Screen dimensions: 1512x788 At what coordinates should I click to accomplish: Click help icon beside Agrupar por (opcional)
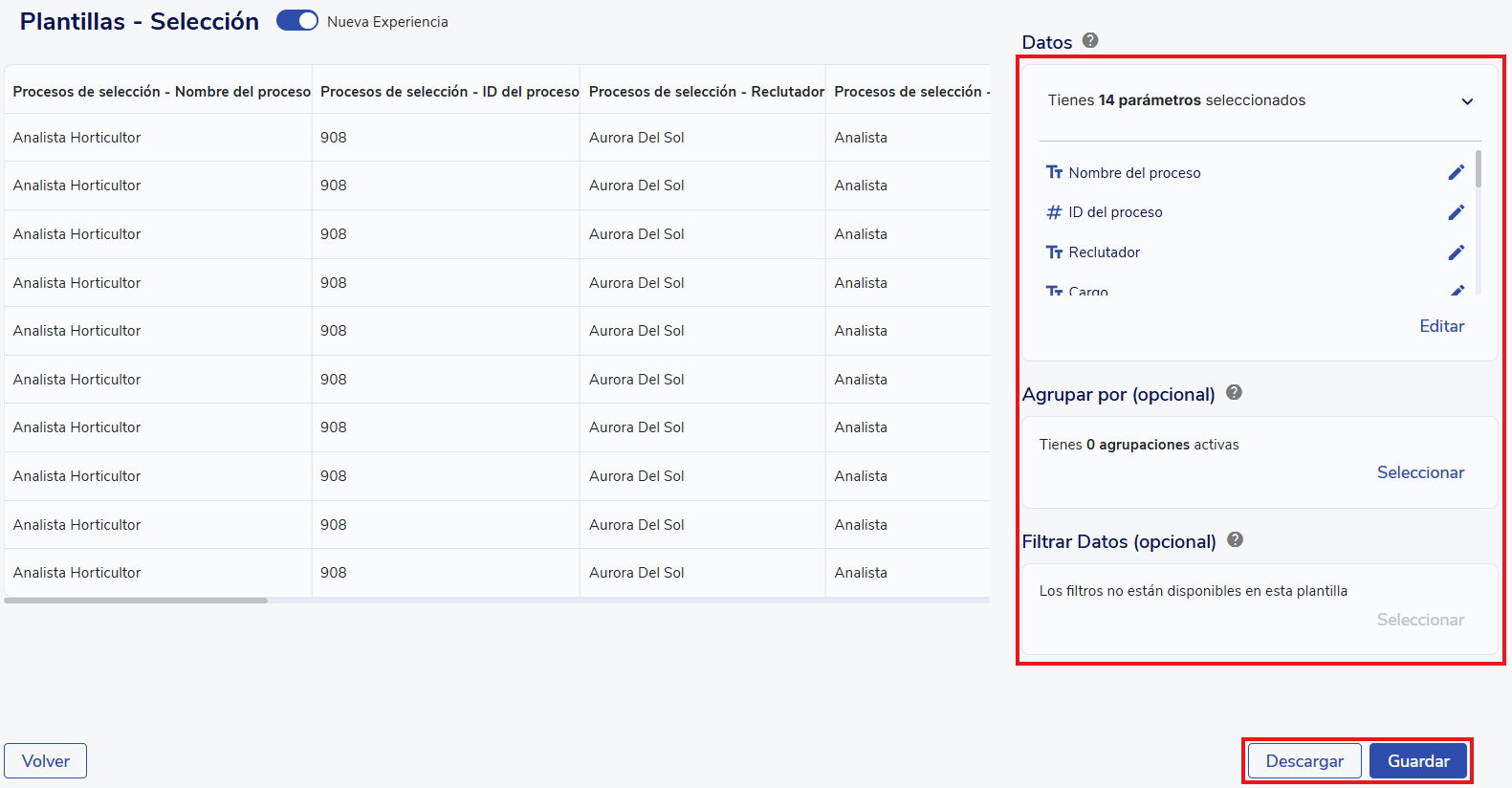[1234, 392]
